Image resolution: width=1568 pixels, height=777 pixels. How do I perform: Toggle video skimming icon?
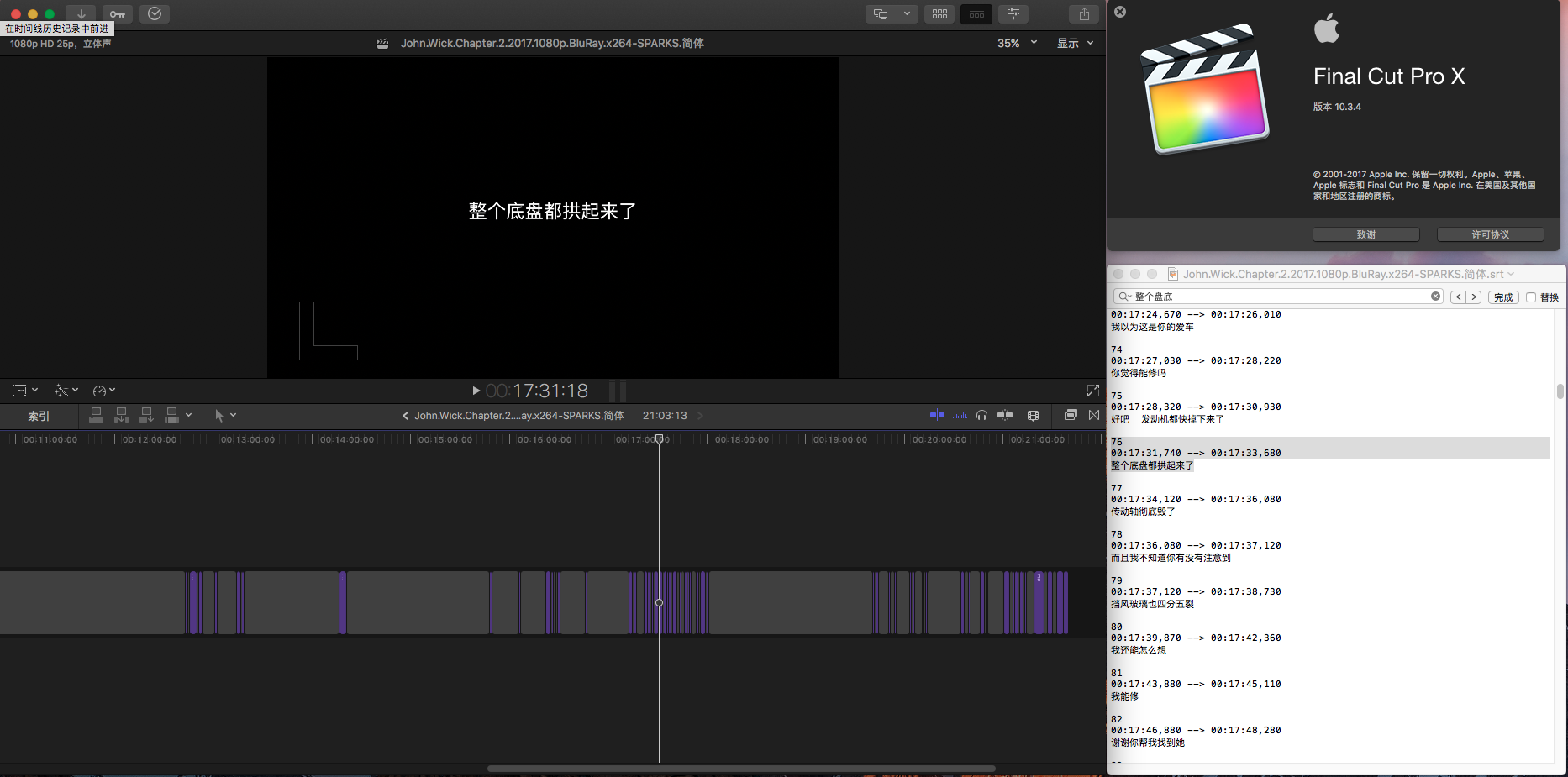point(938,415)
